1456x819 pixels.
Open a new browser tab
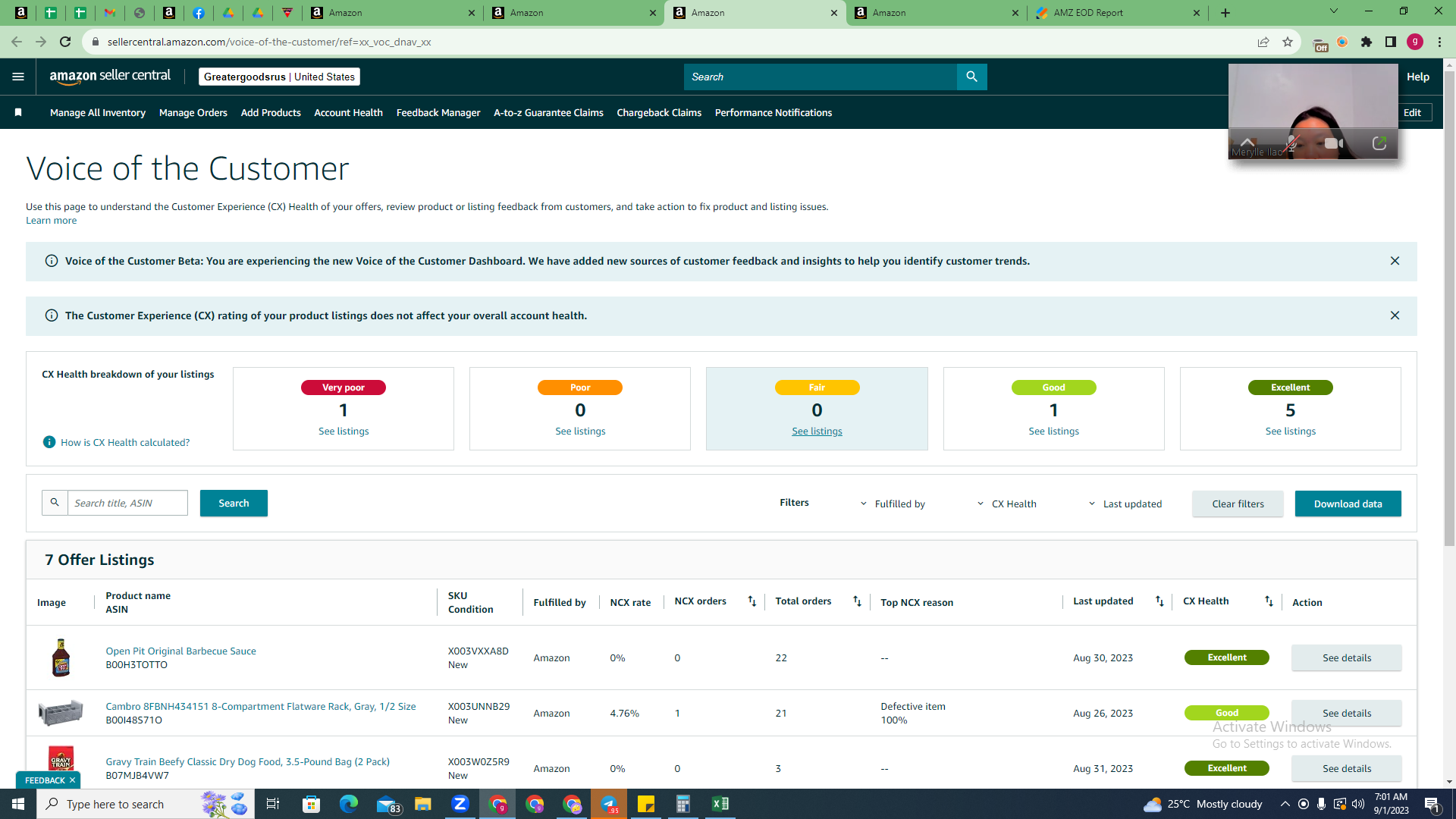click(1225, 13)
